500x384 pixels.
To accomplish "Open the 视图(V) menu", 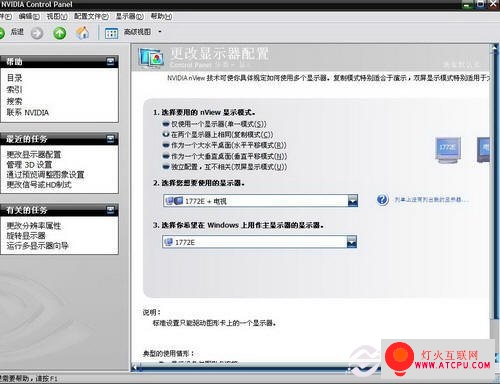I will (x=57, y=16).
